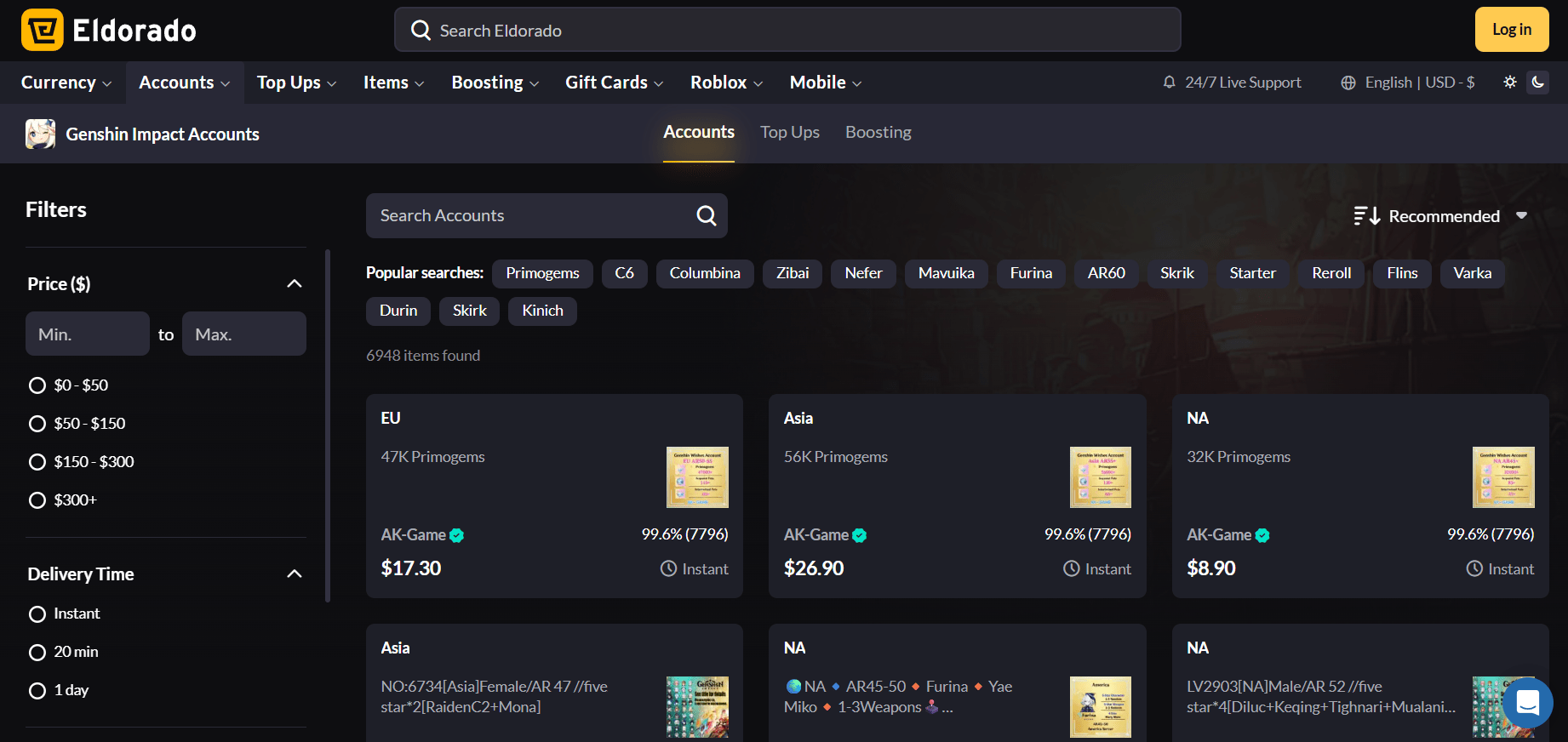Switch to light theme sun icon
The image size is (1568, 742).
[x=1510, y=83]
